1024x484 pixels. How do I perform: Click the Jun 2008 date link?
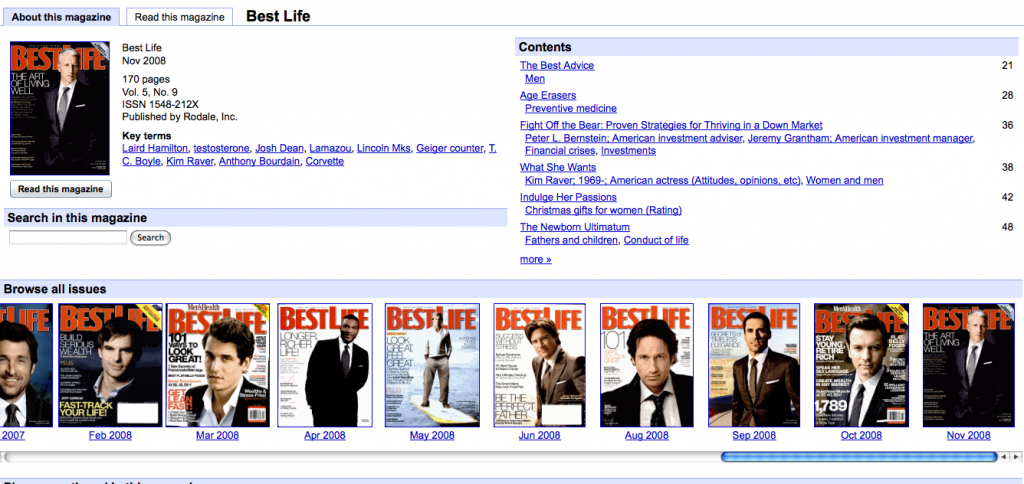point(539,436)
